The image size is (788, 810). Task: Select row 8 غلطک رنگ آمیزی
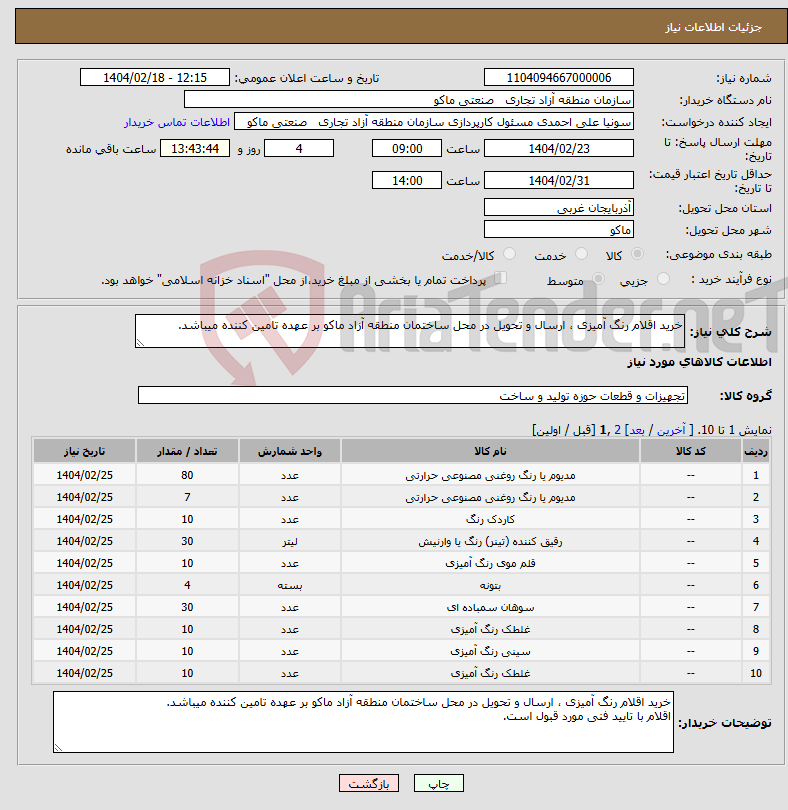490,629
